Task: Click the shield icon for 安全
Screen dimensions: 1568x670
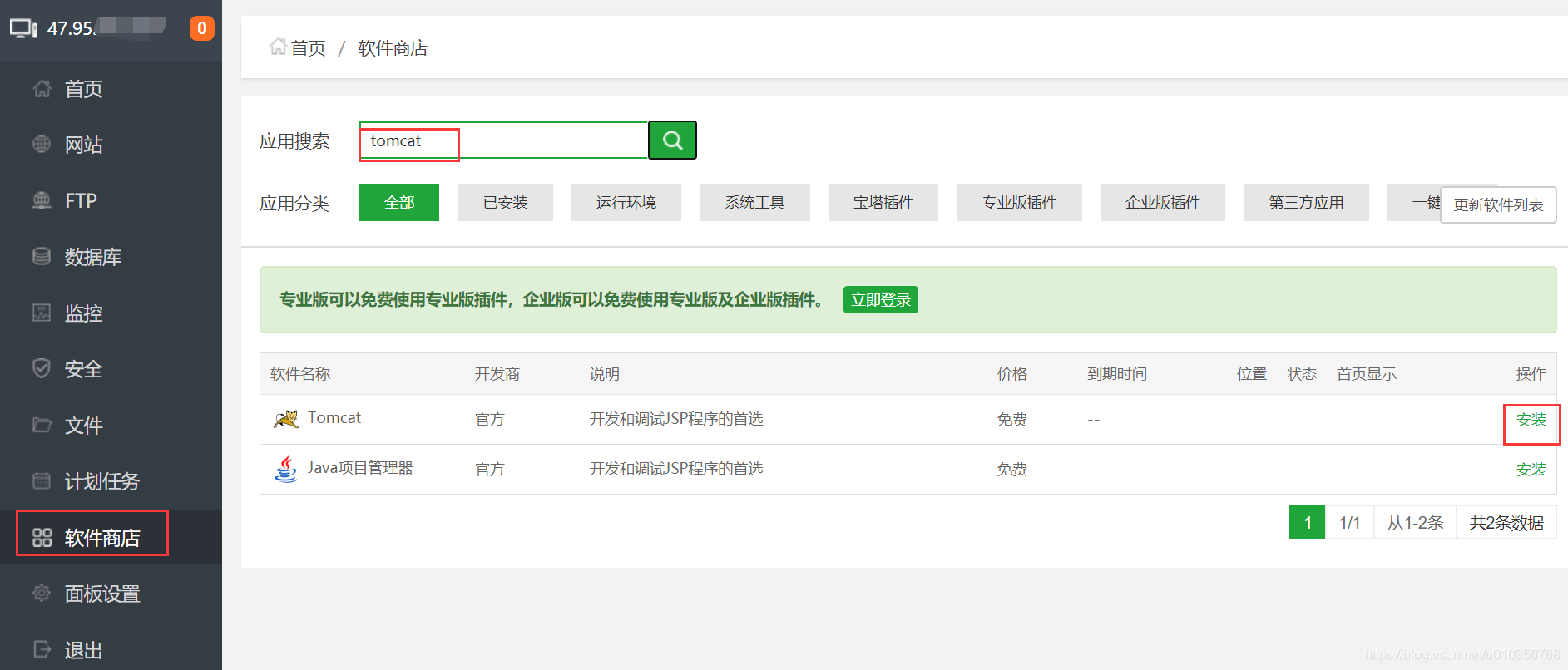Action: pyautogui.click(x=42, y=368)
